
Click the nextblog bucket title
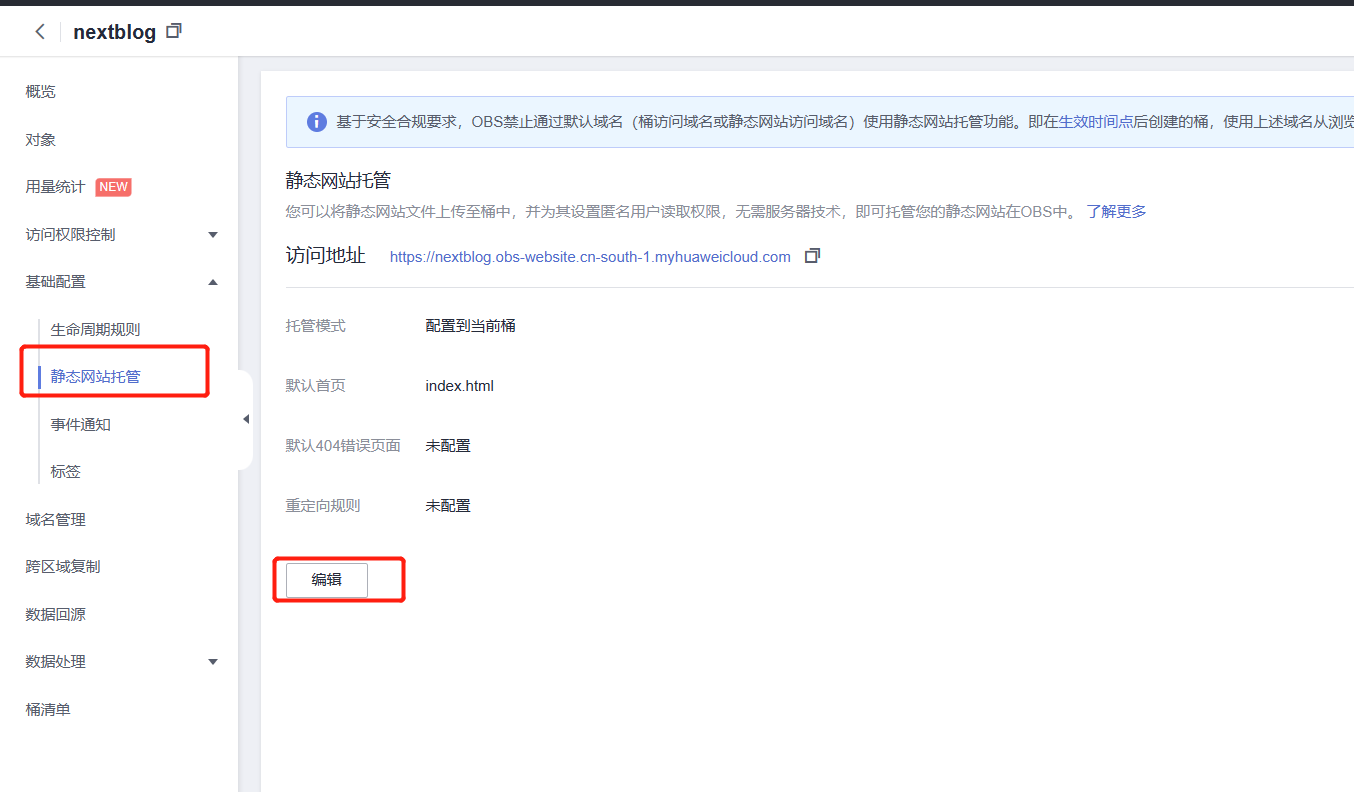coord(115,32)
